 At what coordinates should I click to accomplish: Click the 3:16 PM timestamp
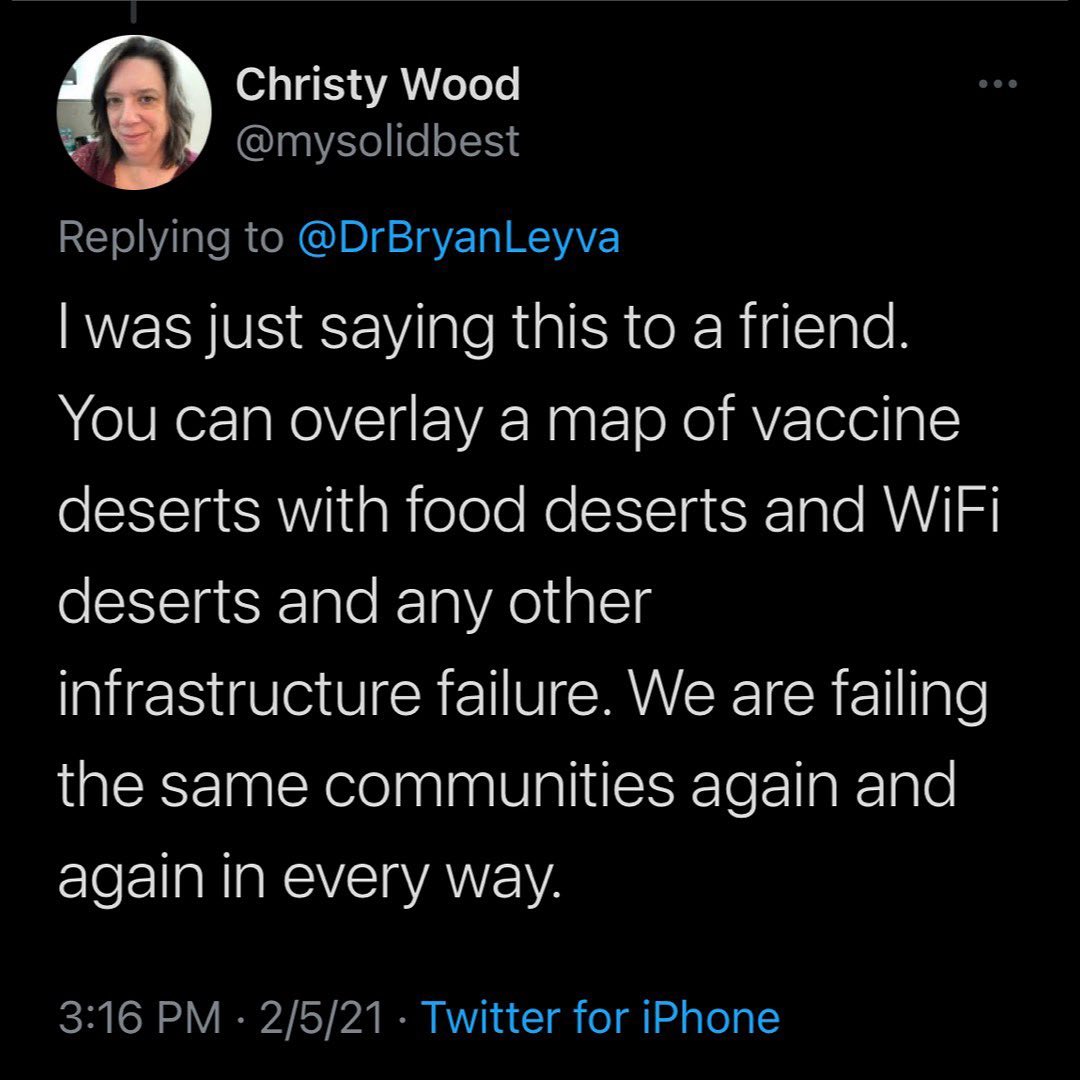tap(139, 1018)
